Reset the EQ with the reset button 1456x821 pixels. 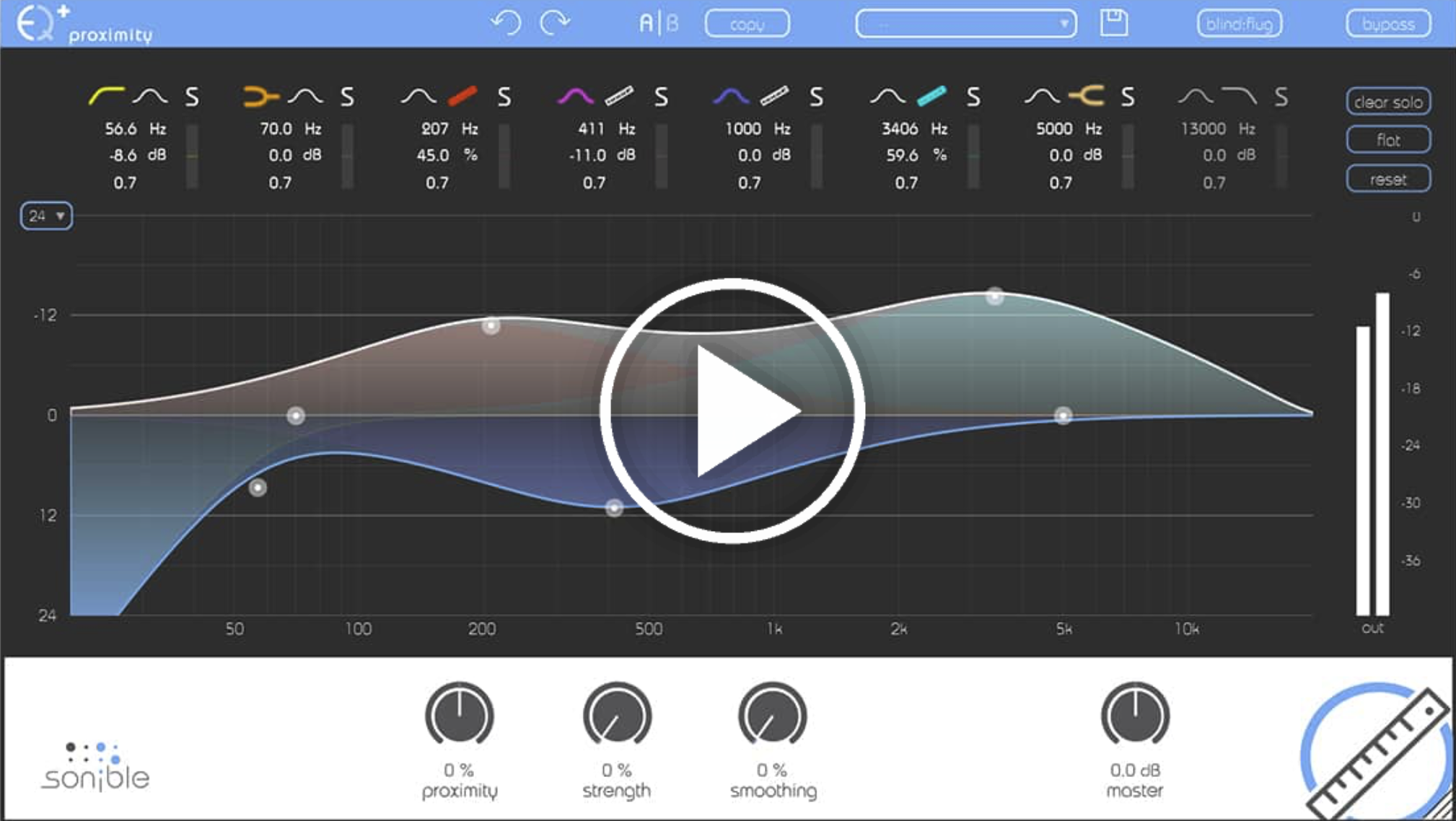tap(1387, 179)
